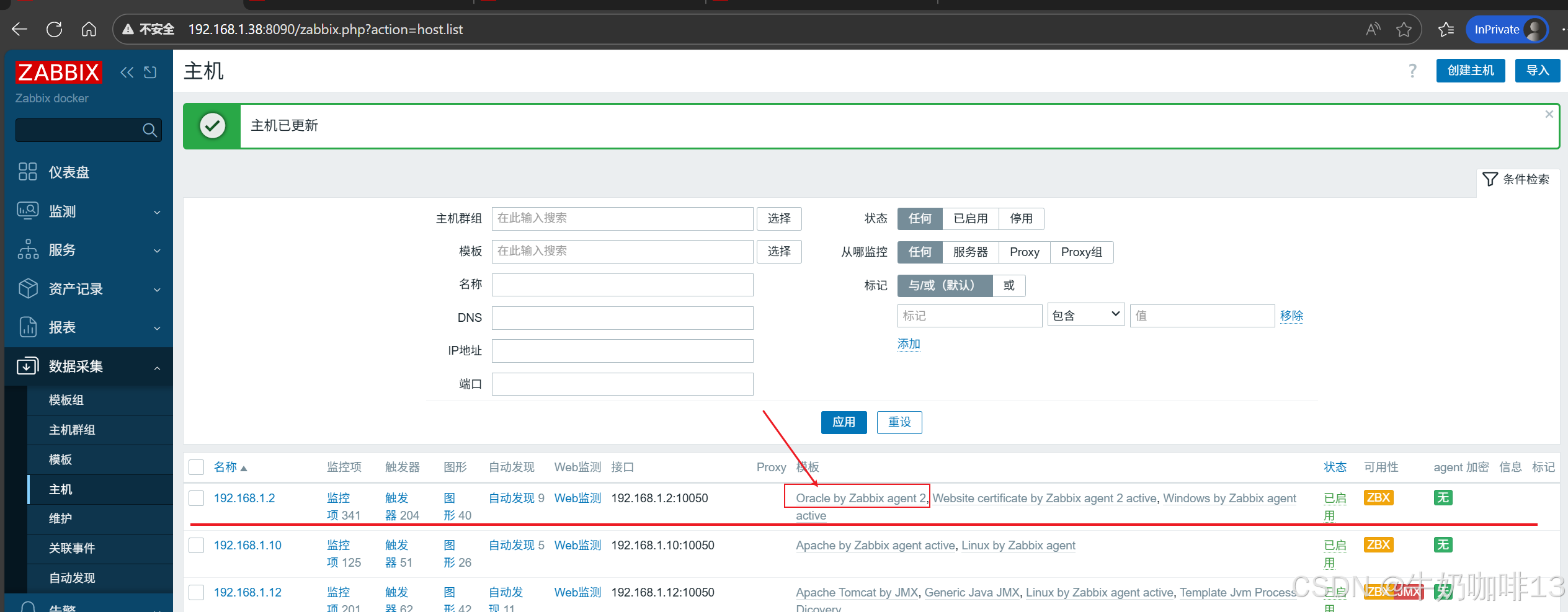
Task: Click the ZABBIX logo
Action: [59, 73]
